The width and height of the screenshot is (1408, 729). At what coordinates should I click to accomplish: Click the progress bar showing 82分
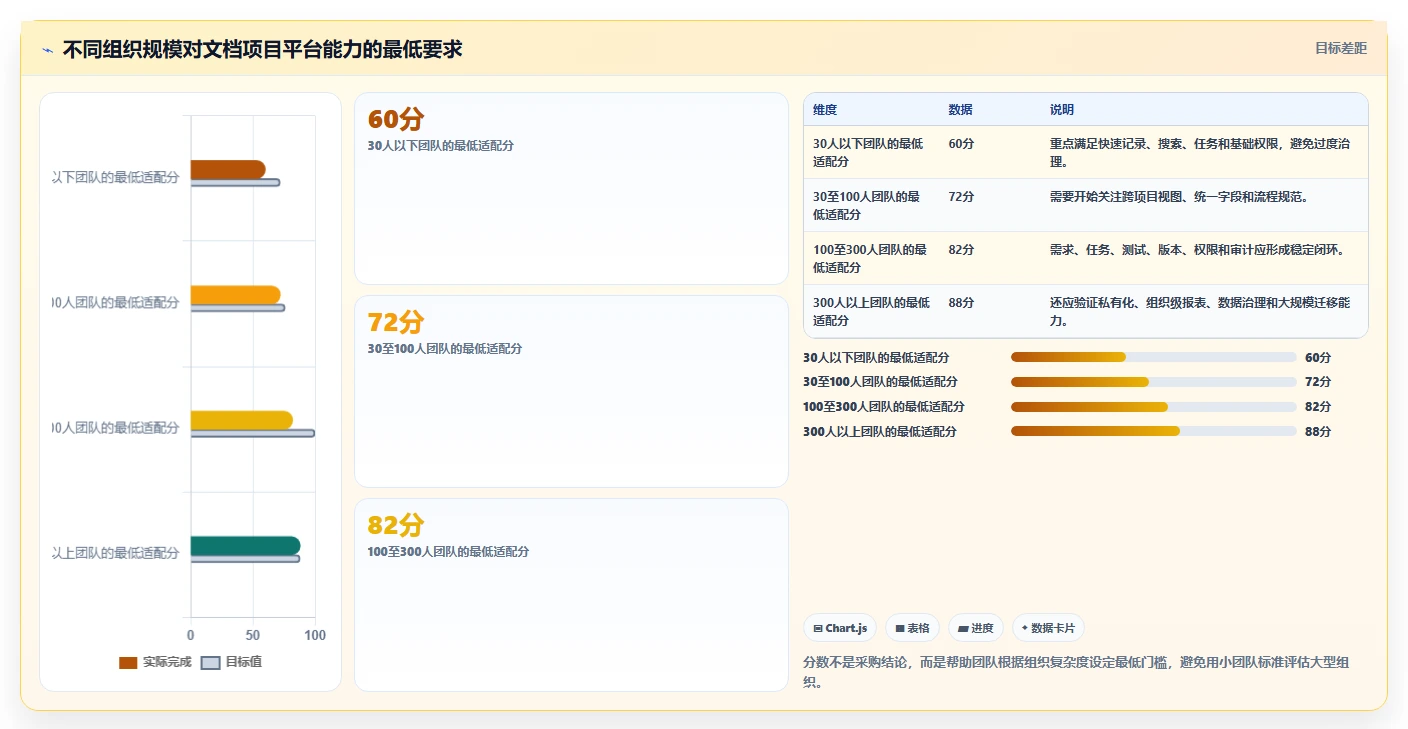pos(1153,407)
